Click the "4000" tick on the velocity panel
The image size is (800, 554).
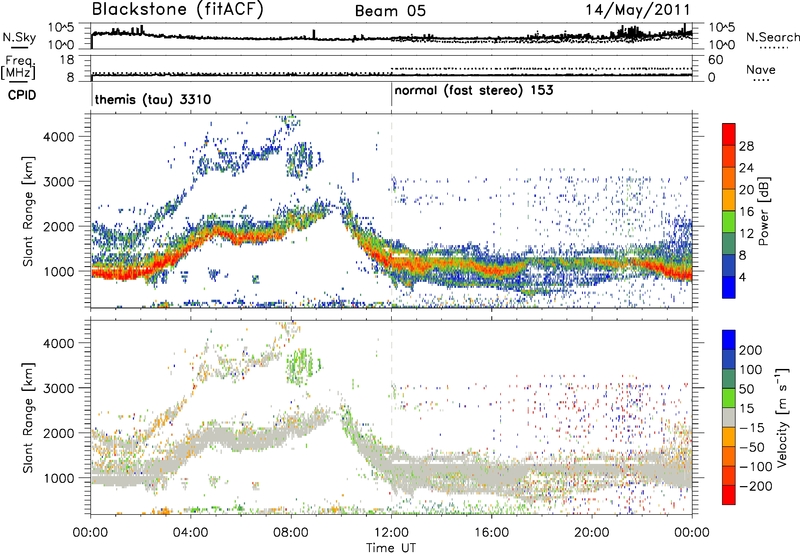(x=58, y=343)
